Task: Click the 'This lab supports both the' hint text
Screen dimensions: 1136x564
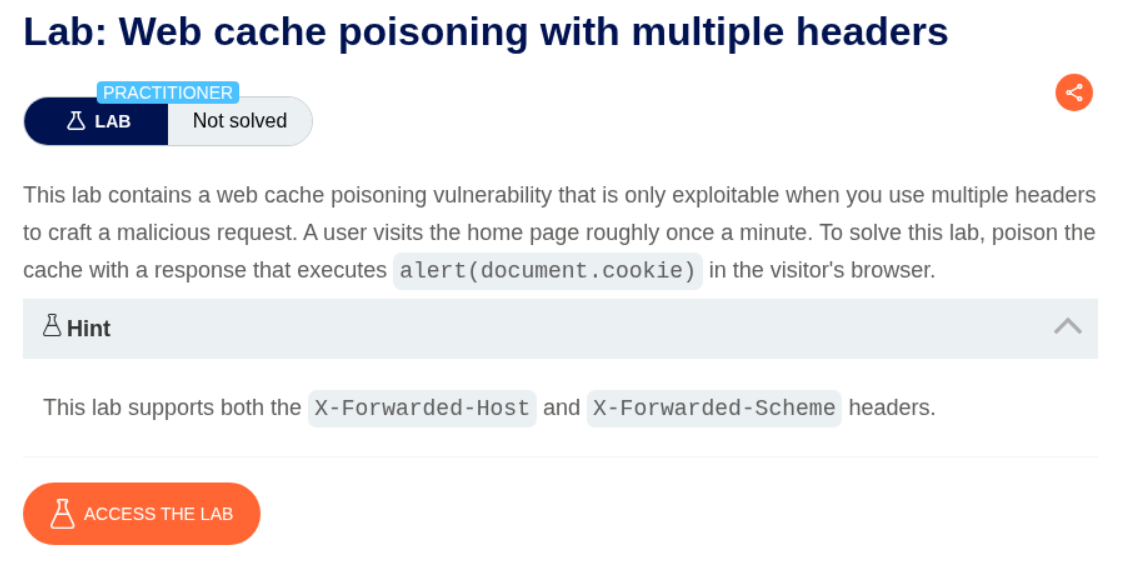Action: [172, 408]
